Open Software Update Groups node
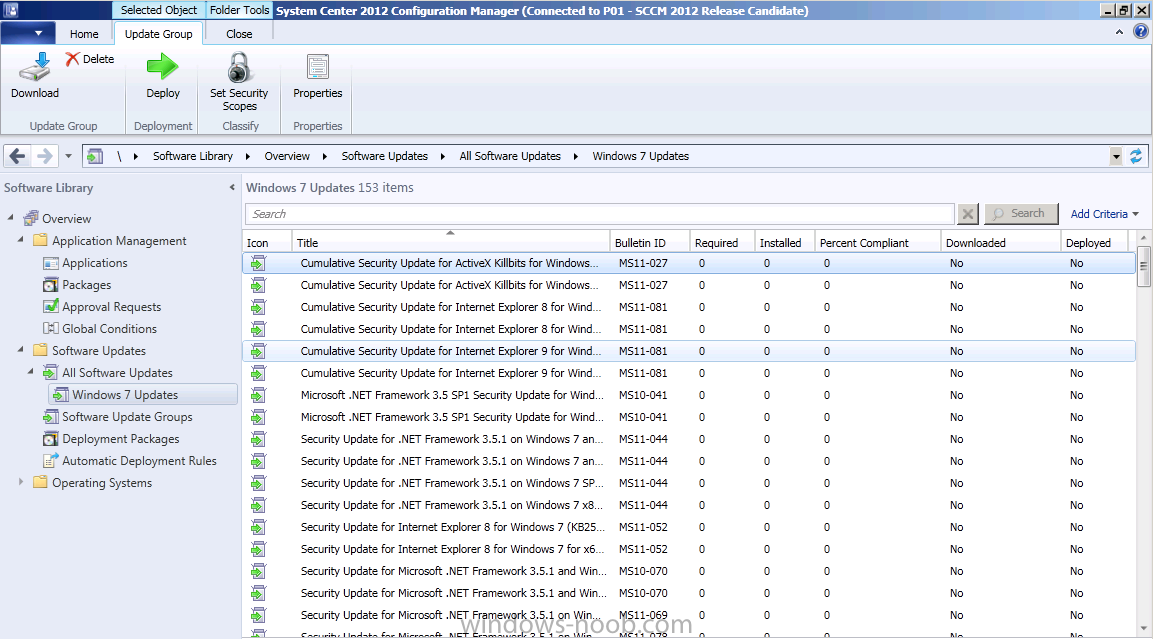The height and width of the screenshot is (639, 1153). click(x=127, y=417)
